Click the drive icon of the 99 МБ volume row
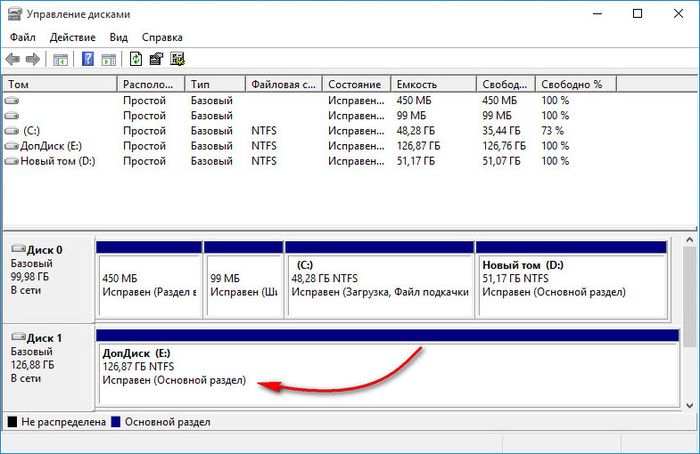This screenshot has width=700, height=454. [12, 116]
